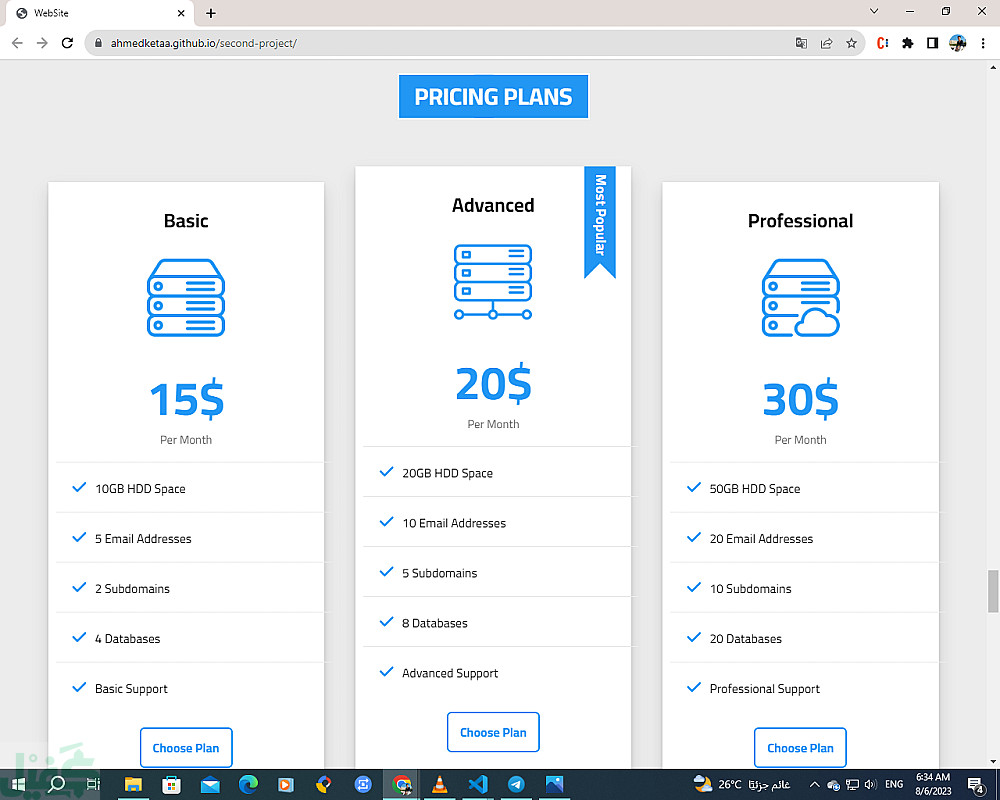1000x800 pixels.
Task: Click the Professional plan cloud server icon
Action: [800, 297]
